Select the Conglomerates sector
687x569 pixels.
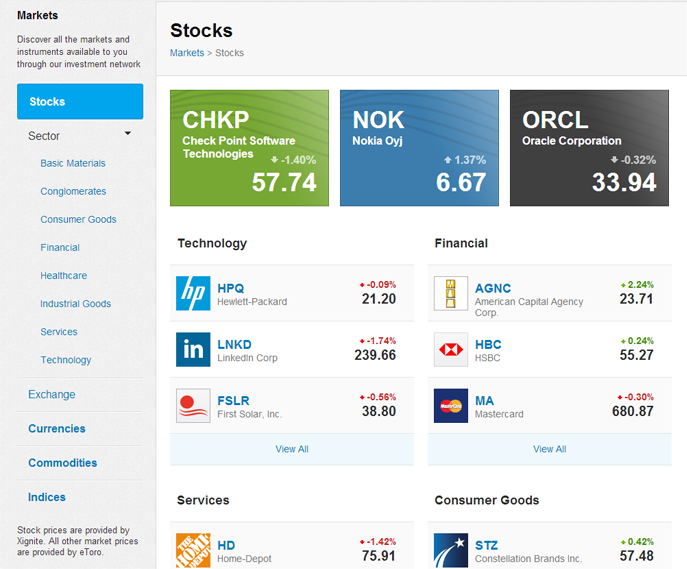click(x=73, y=191)
